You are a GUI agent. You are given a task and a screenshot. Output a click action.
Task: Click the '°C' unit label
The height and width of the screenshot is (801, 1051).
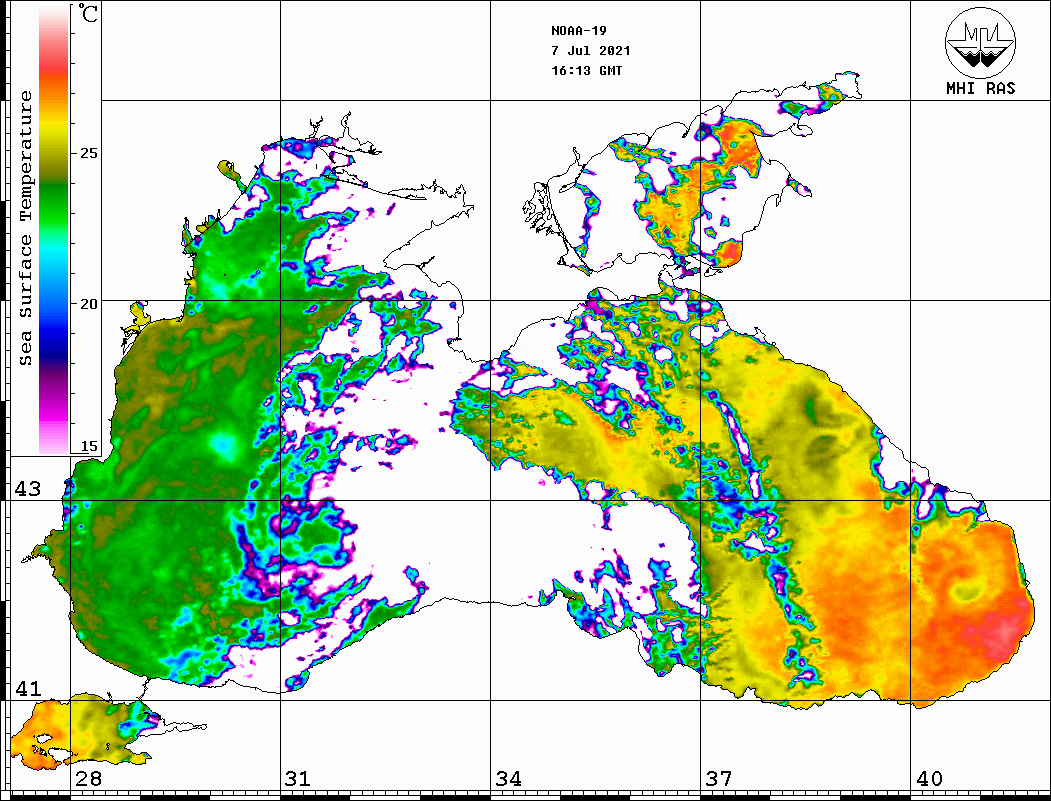click(x=88, y=14)
